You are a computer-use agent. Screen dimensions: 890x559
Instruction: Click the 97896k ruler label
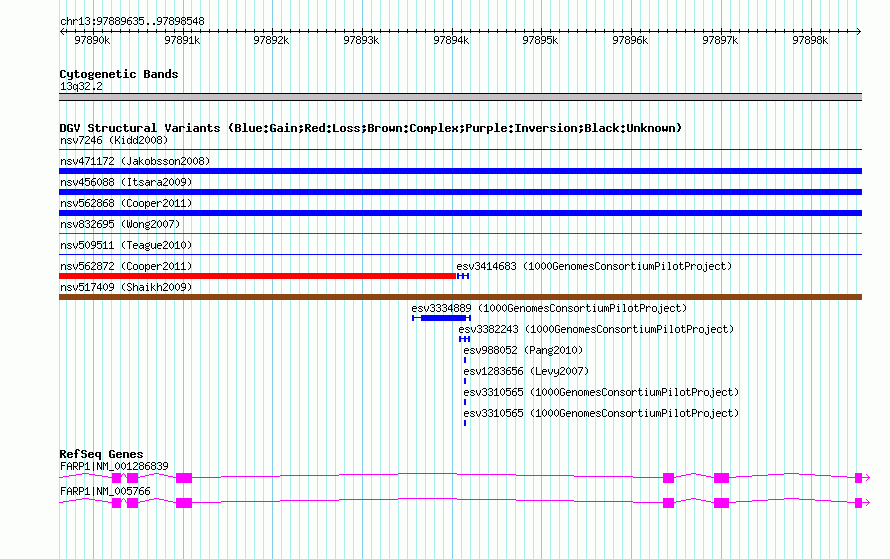coord(630,40)
